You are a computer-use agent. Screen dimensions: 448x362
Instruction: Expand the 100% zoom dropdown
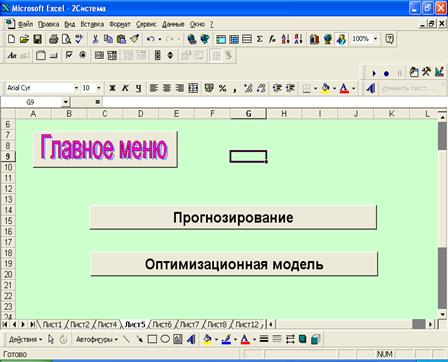tap(375, 39)
